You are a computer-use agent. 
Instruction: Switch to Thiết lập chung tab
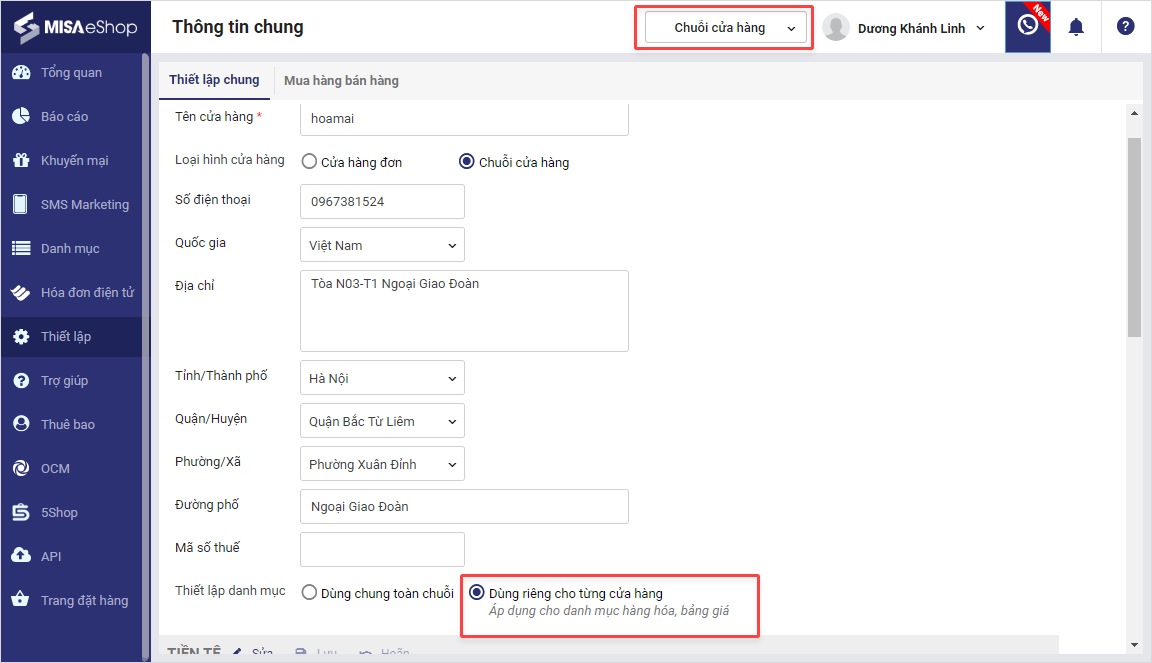pyautogui.click(x=214, y=80)
